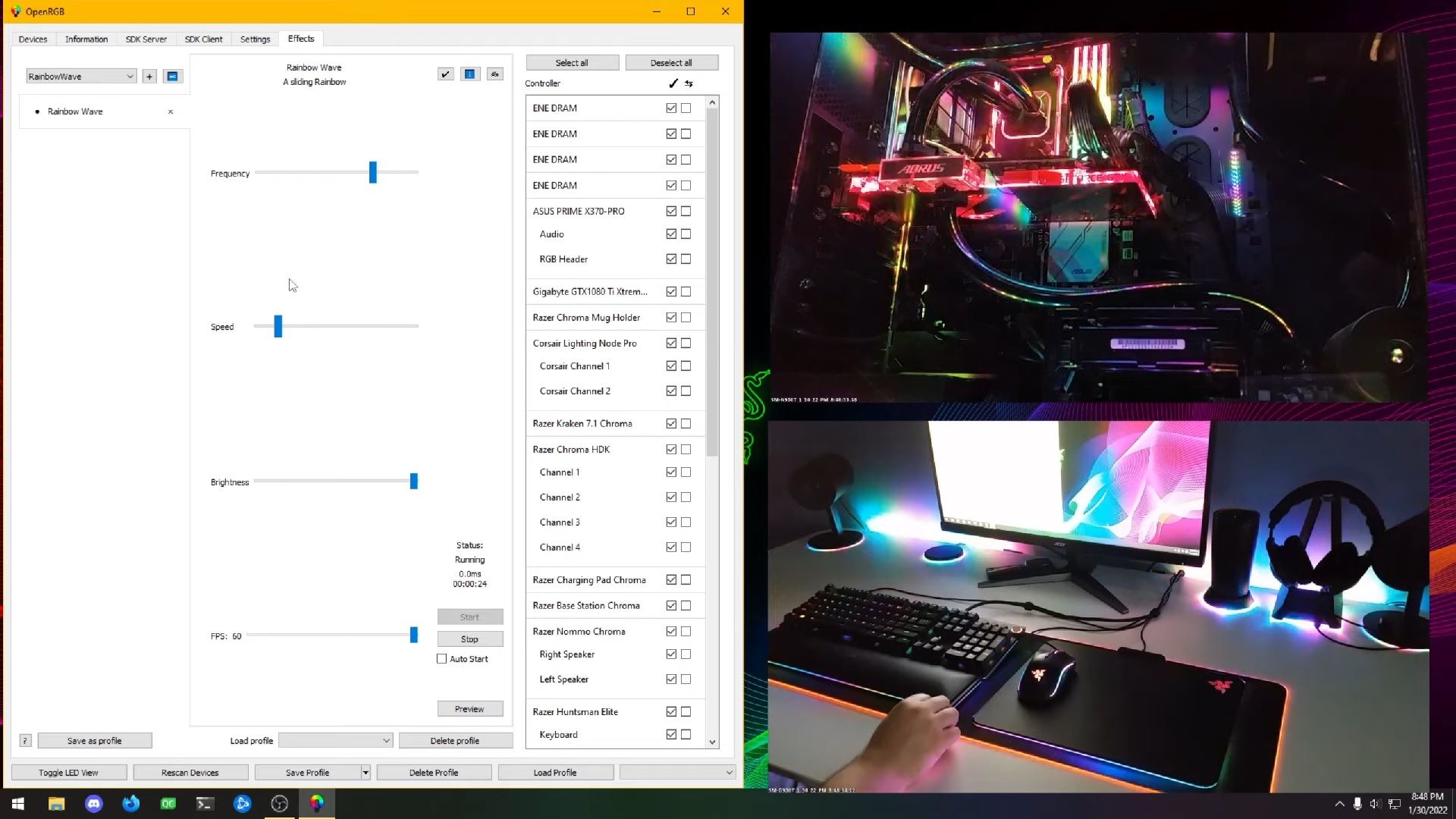
Task: Open the Load profile dropdown in Effects
Action: pyautogui.click(x=335, y=741)
